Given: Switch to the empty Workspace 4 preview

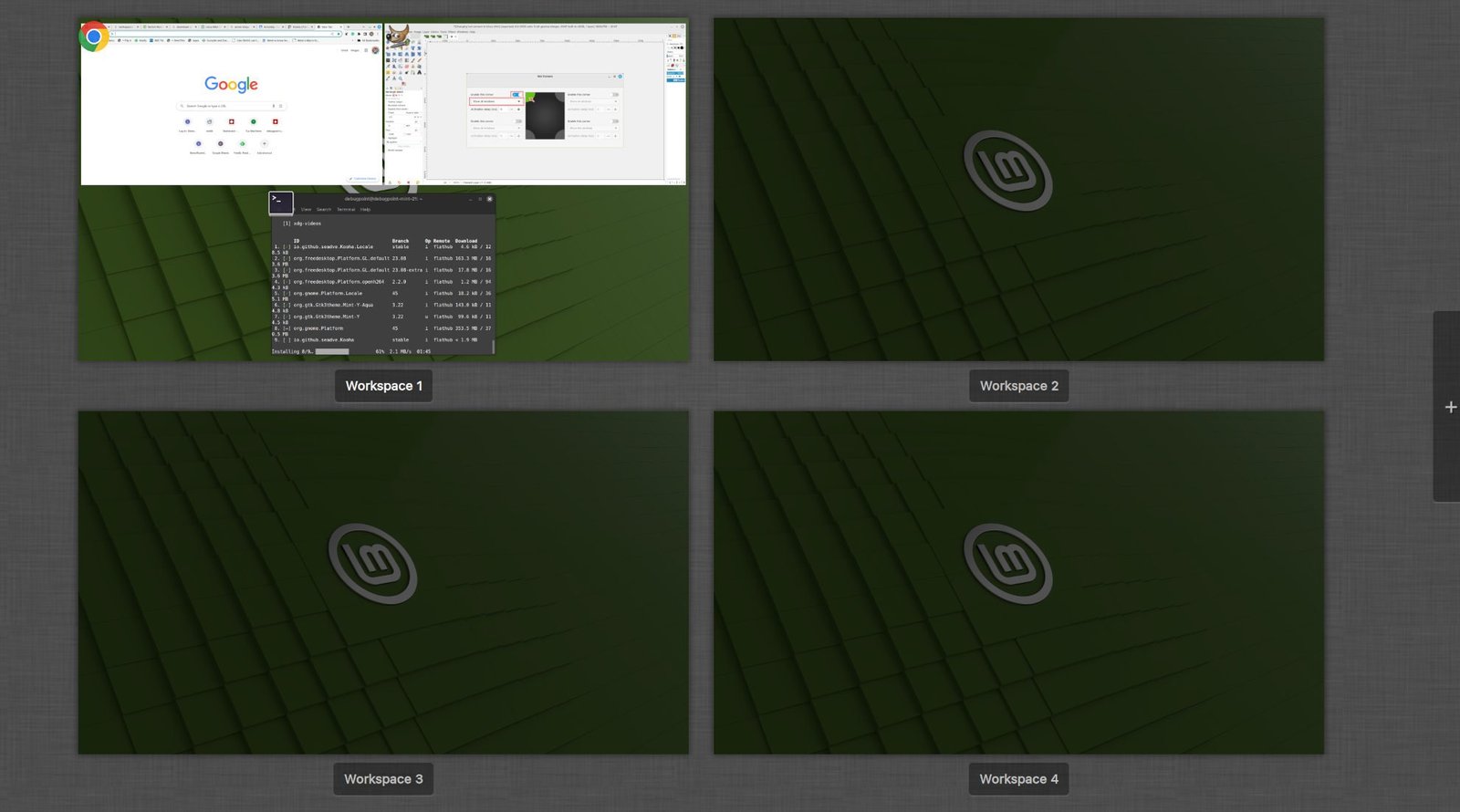Looking at the screenshot, I should point(1018,582).
